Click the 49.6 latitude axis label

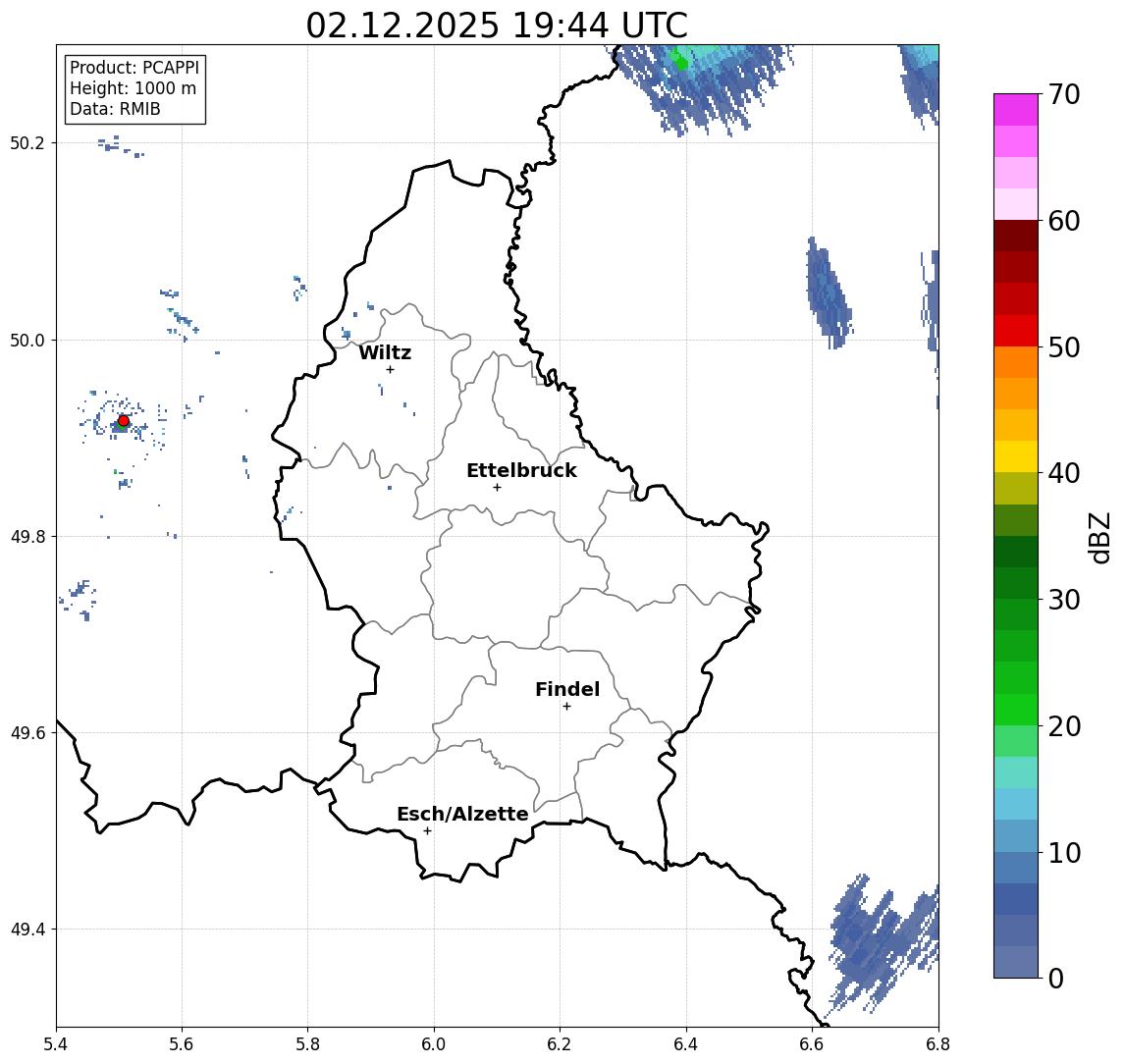[x=27, y=733]
